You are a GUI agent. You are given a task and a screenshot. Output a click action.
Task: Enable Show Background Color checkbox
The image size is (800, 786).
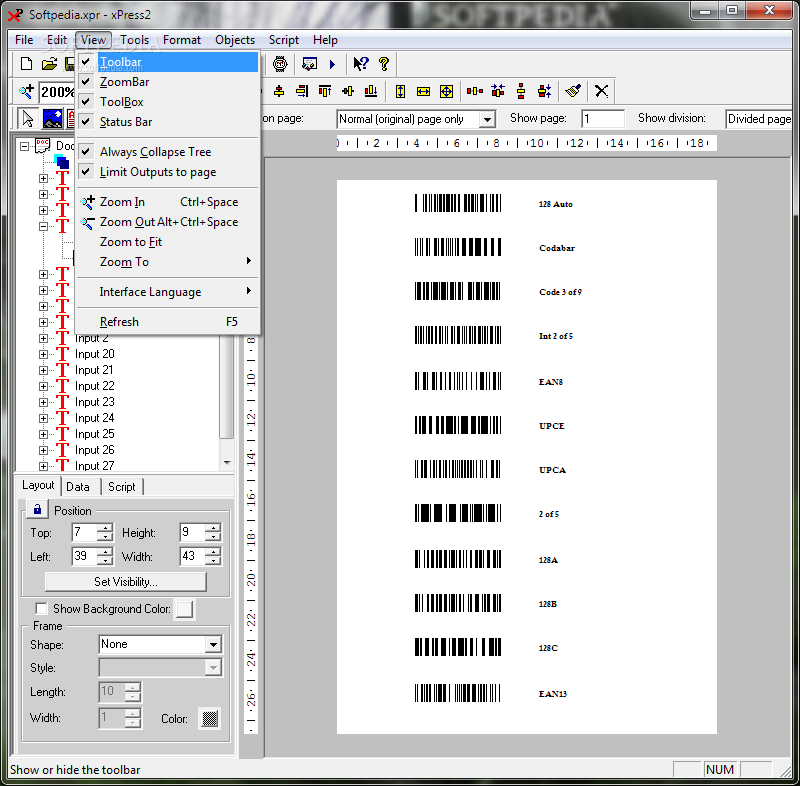(41, 608)
